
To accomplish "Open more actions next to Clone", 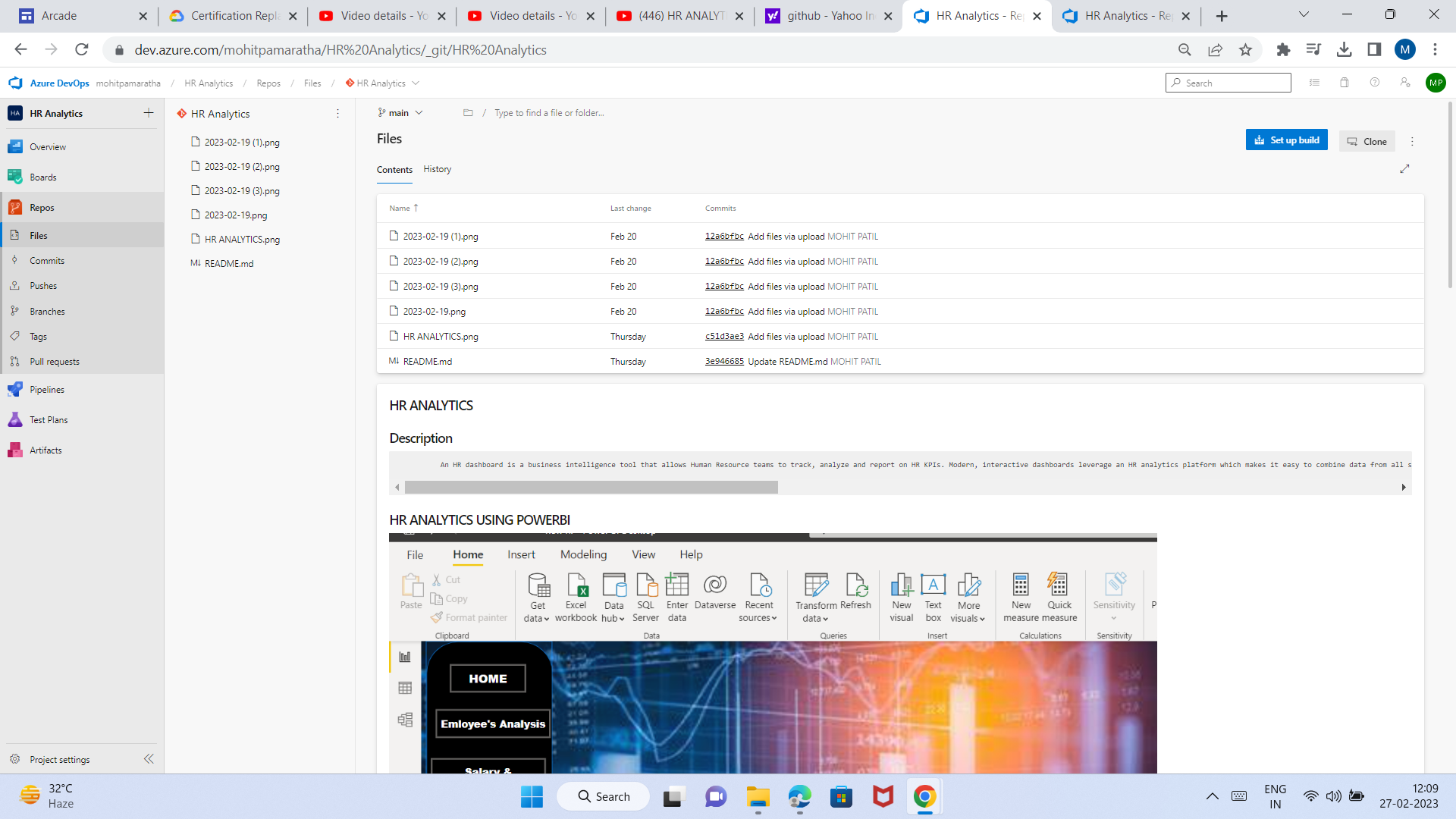I will click(1412, 141).
